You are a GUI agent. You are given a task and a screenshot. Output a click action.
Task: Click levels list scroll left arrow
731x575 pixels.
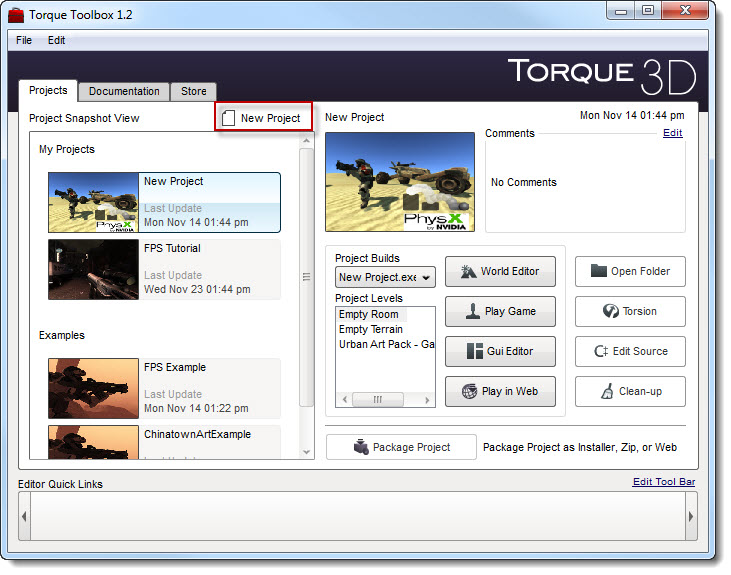coord(345,400)
